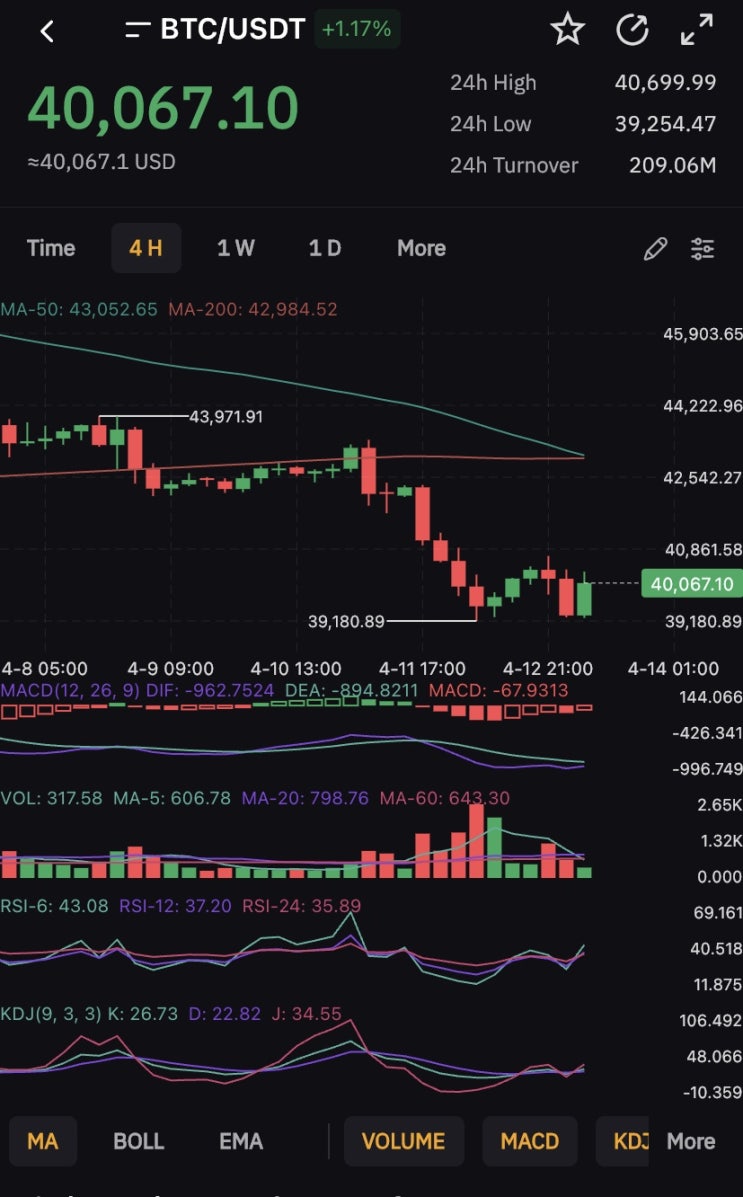Open BTC/USDT pair selector
The width and height of the screenshot is (743, 1197).
pos(233,30)
